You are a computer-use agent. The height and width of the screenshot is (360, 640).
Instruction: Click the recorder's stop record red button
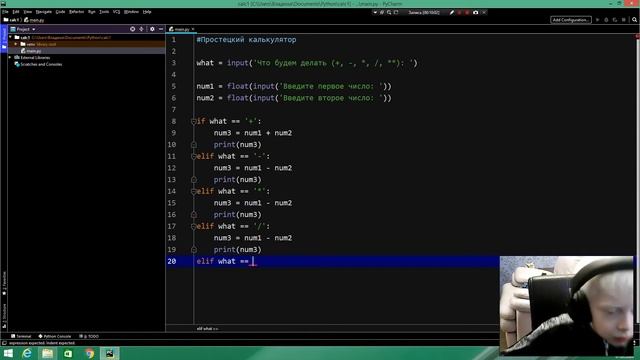tap(467, 12)
